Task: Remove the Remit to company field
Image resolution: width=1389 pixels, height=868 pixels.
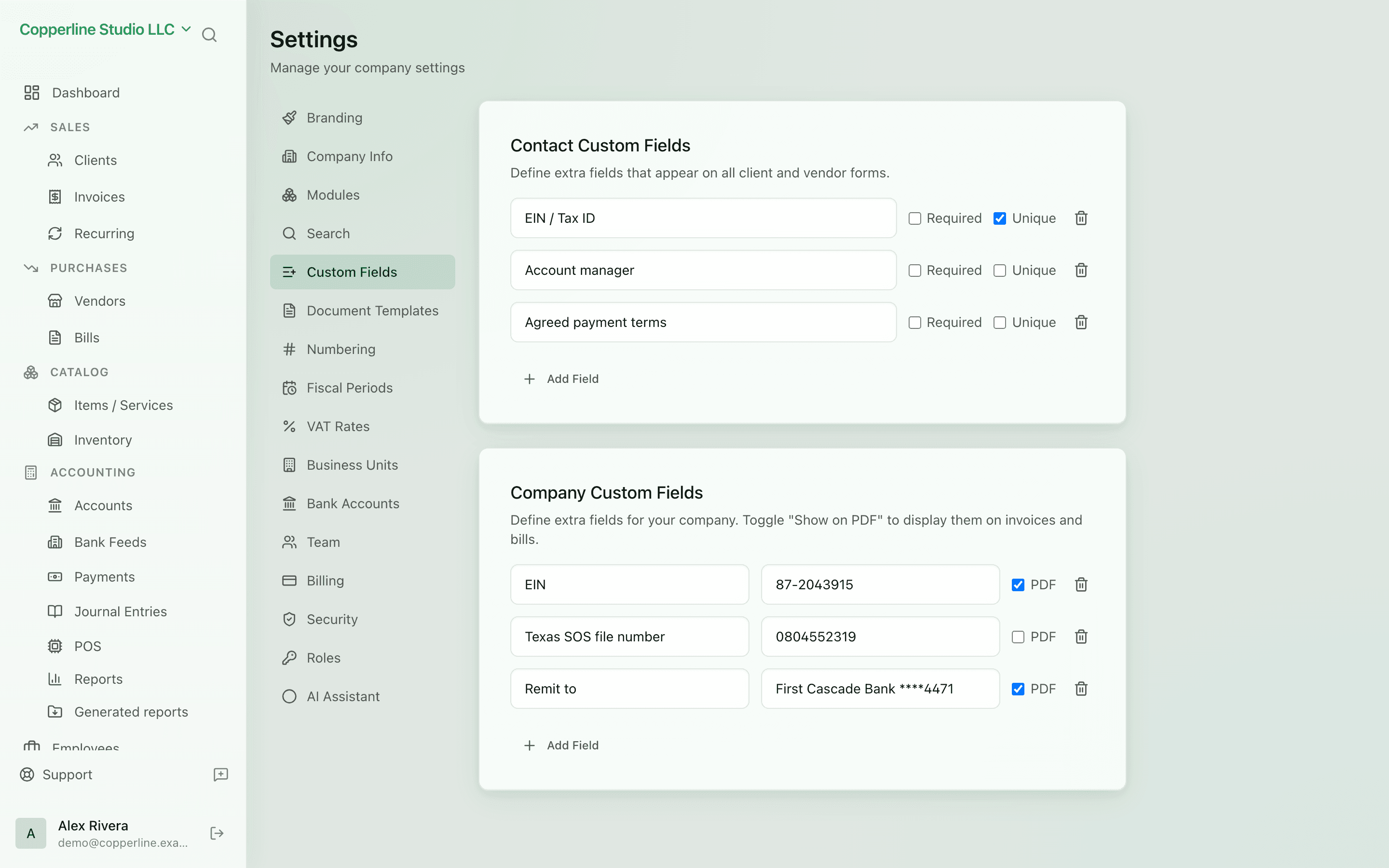Action: (1081, 689)
